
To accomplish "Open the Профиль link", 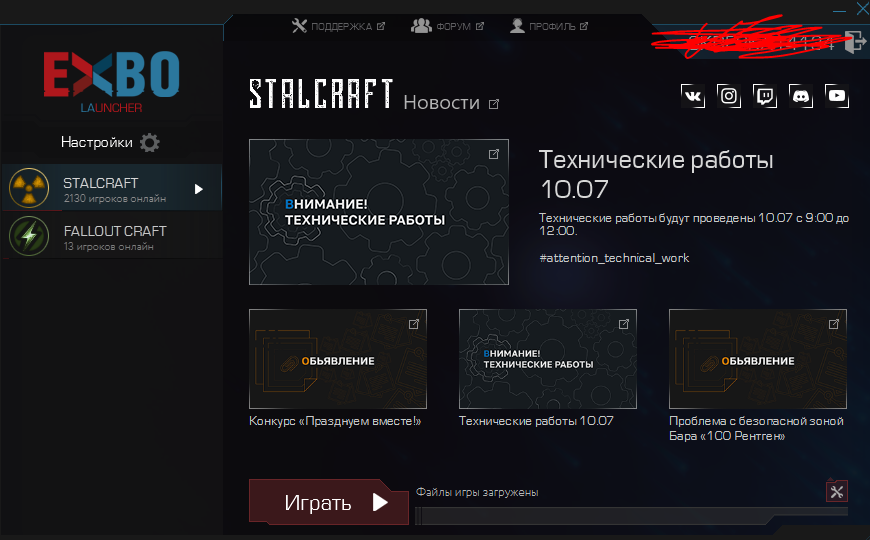I will [552, 26].
